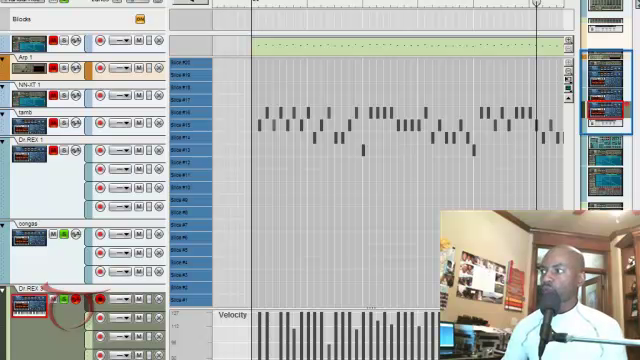Select the tamb track device icon

tap(29, 126)
